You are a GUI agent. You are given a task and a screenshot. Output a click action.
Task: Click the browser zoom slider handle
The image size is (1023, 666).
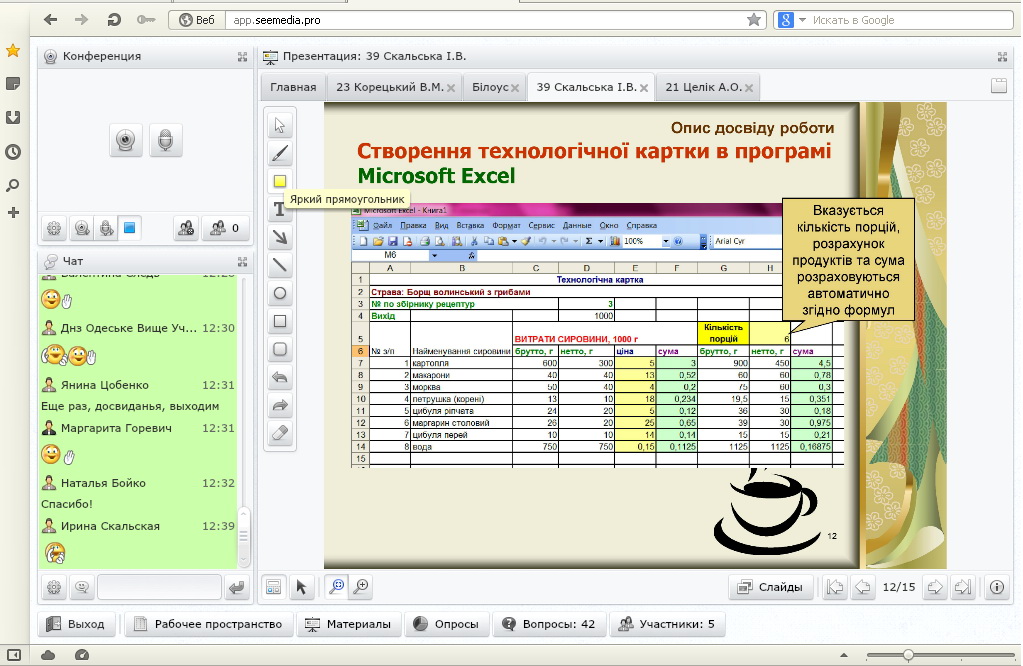(908, 655)
